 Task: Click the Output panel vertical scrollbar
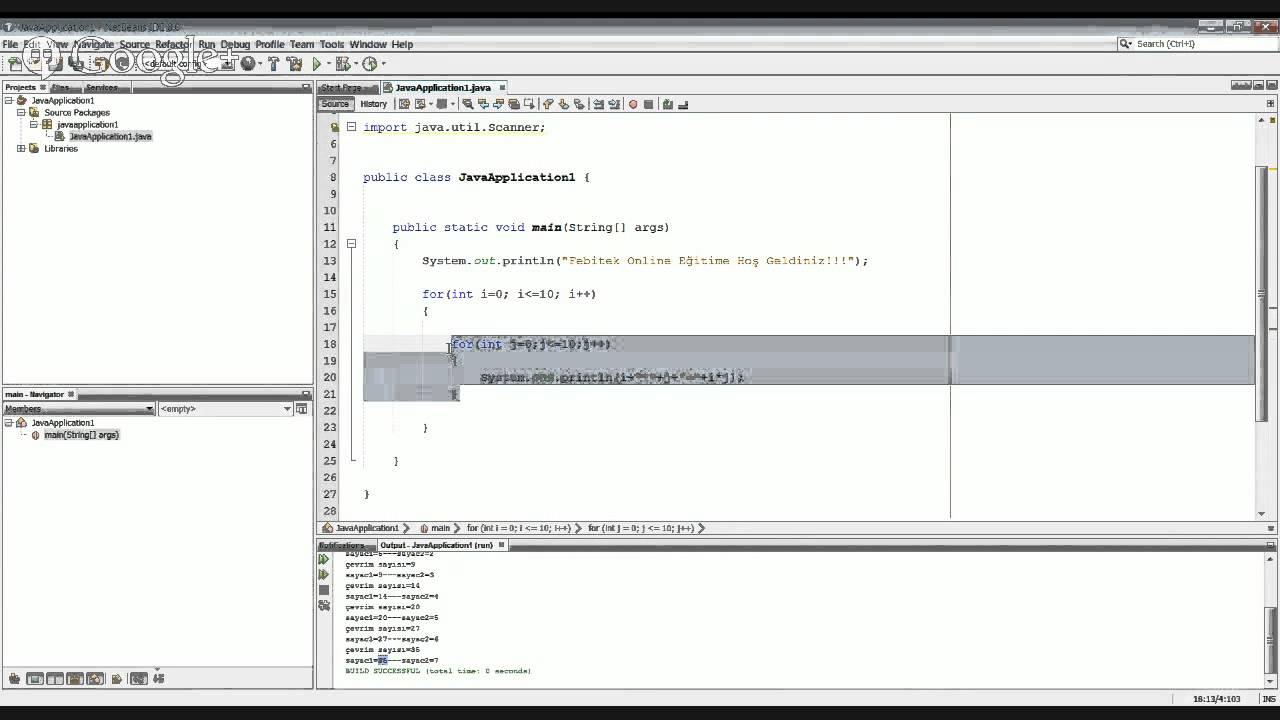click(x=1272, y=620)
